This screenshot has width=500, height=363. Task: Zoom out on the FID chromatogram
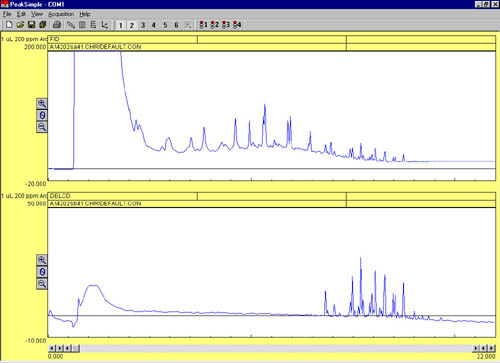pyautogui.click(x=42, y=127)
